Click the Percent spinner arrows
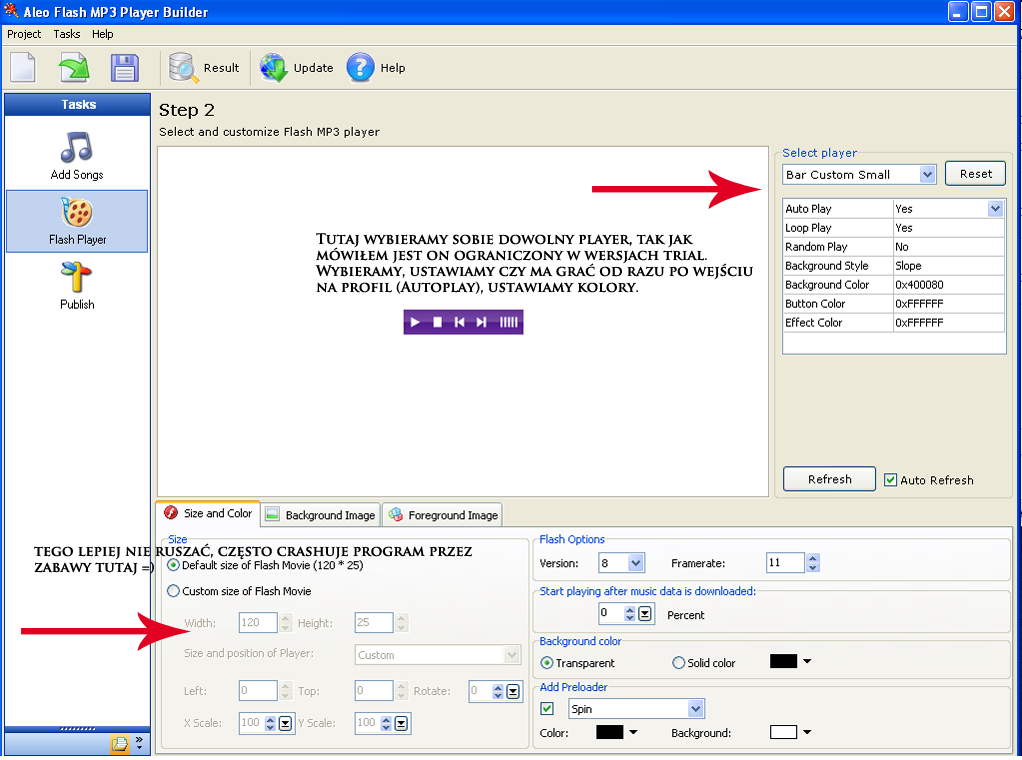 coord(629,613)
